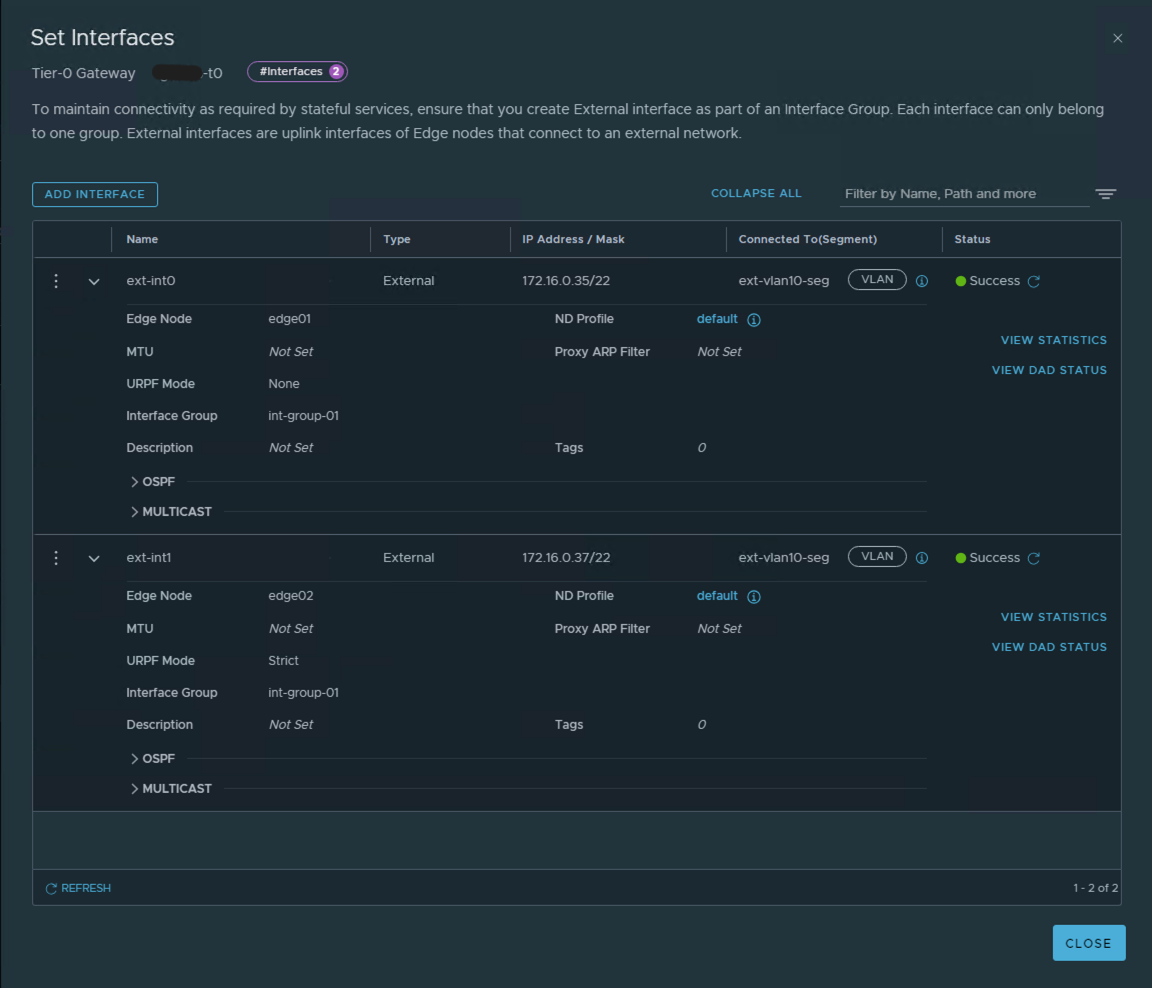Click the URPF Mode value None
Image resolution: width=1152 pixels, height=988 pixels.
(x=284, y=383)
